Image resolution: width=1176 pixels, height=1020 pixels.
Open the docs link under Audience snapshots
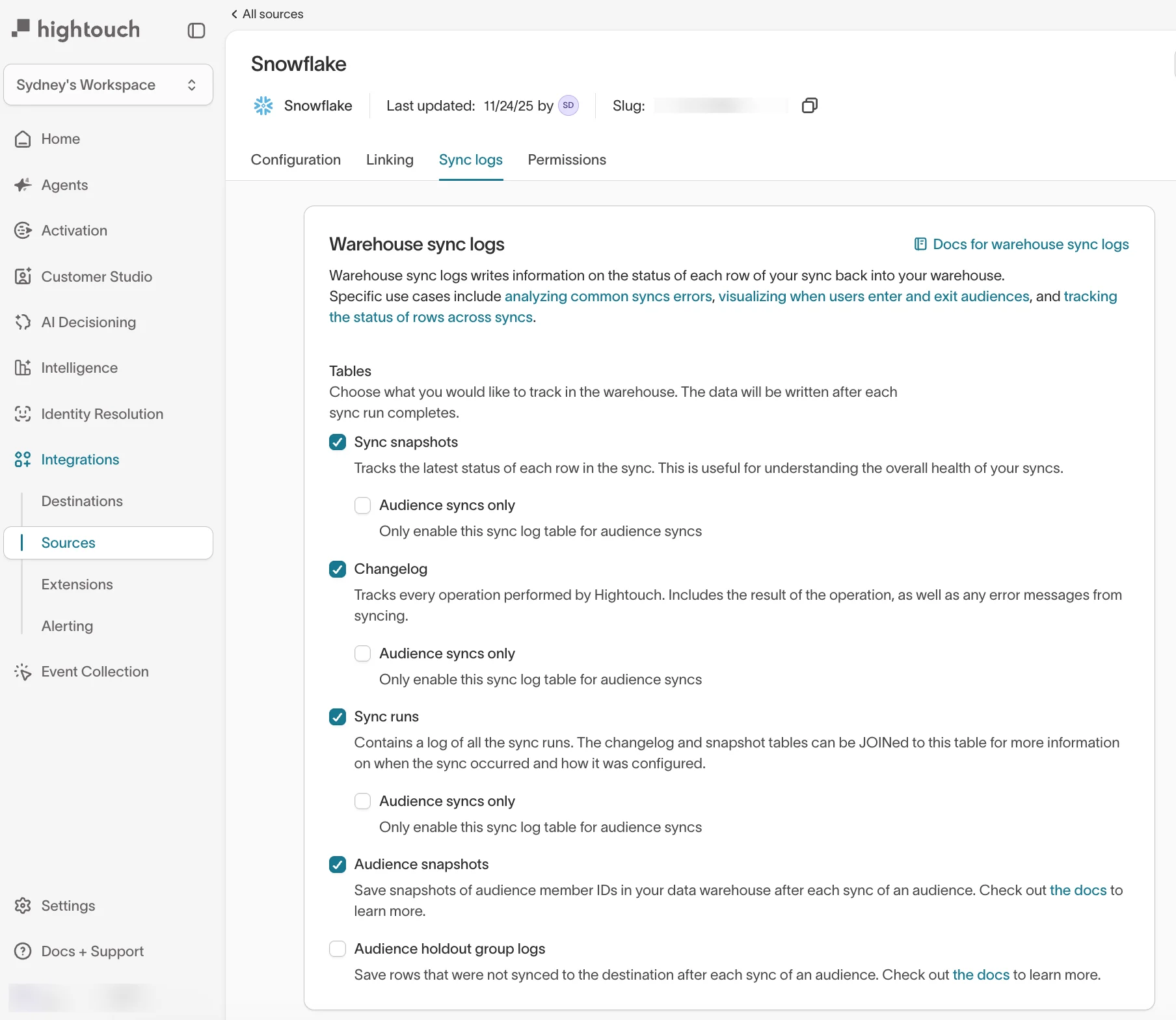[1078, 891]
